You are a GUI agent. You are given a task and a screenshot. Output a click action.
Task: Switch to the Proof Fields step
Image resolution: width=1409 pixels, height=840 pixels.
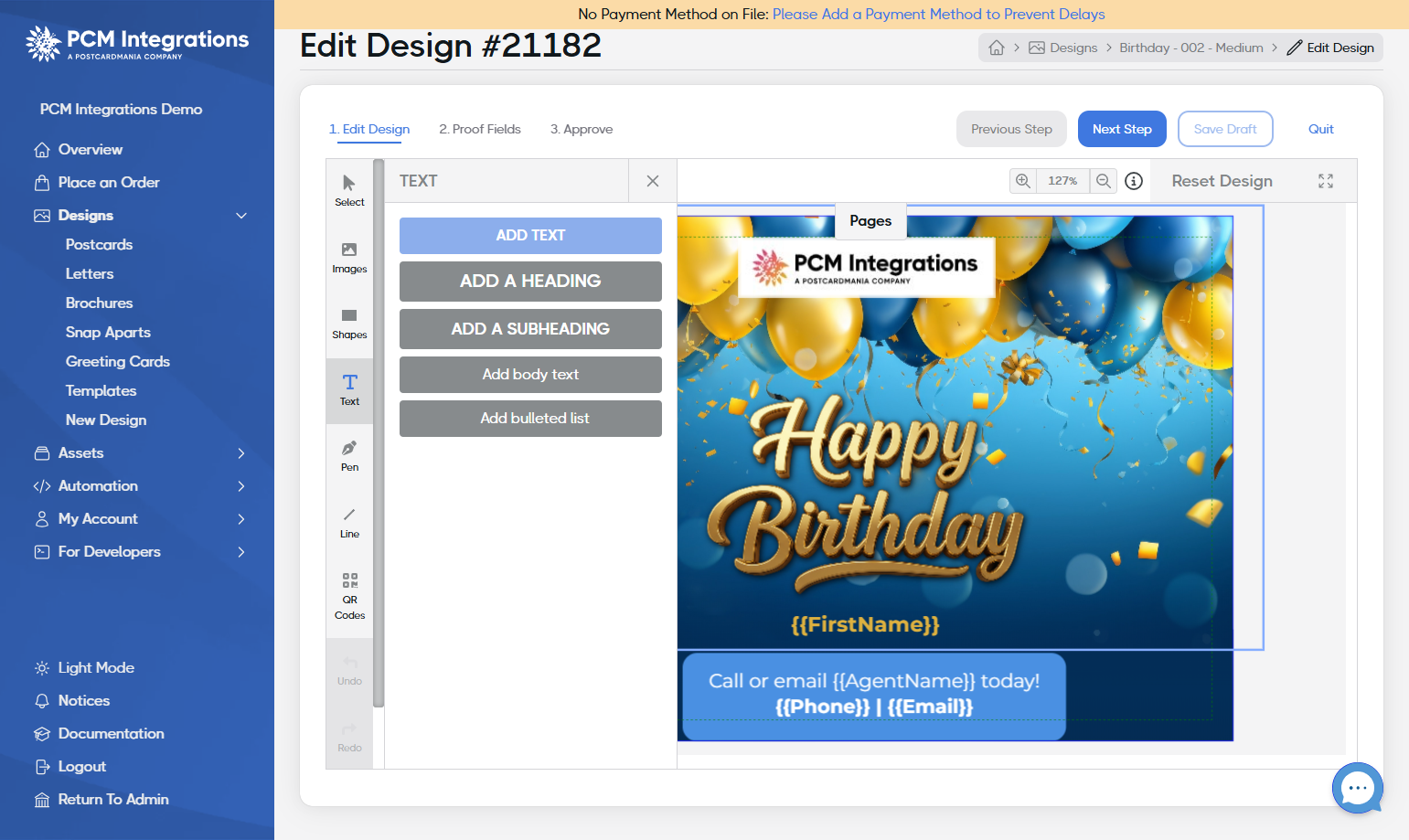pyautogui.click(x=480, y=129)
